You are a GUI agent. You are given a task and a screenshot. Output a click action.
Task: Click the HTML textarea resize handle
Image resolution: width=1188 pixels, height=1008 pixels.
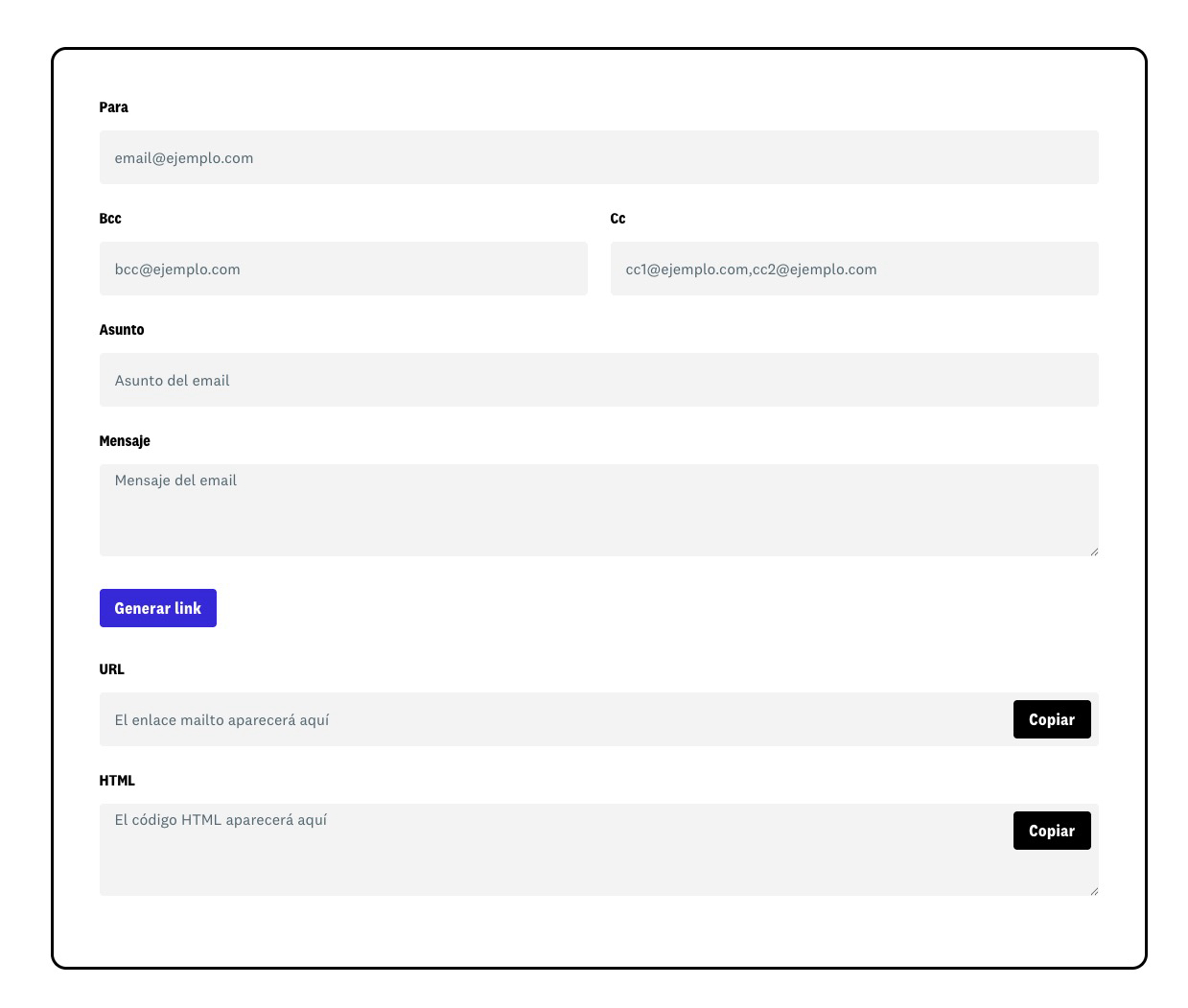pyautogui.click(x=1093, y=890)
